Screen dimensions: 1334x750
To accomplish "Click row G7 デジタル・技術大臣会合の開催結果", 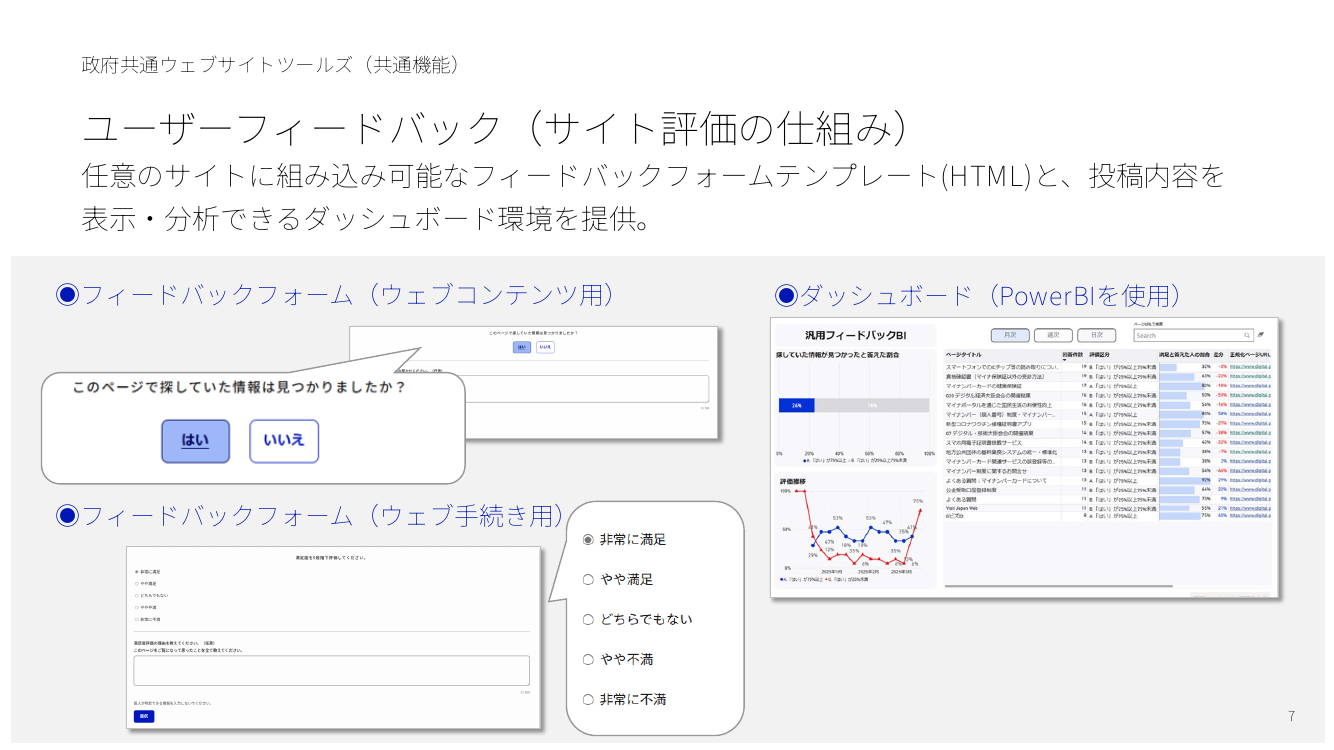I will pyautogui.click(x=1110, y=433).
